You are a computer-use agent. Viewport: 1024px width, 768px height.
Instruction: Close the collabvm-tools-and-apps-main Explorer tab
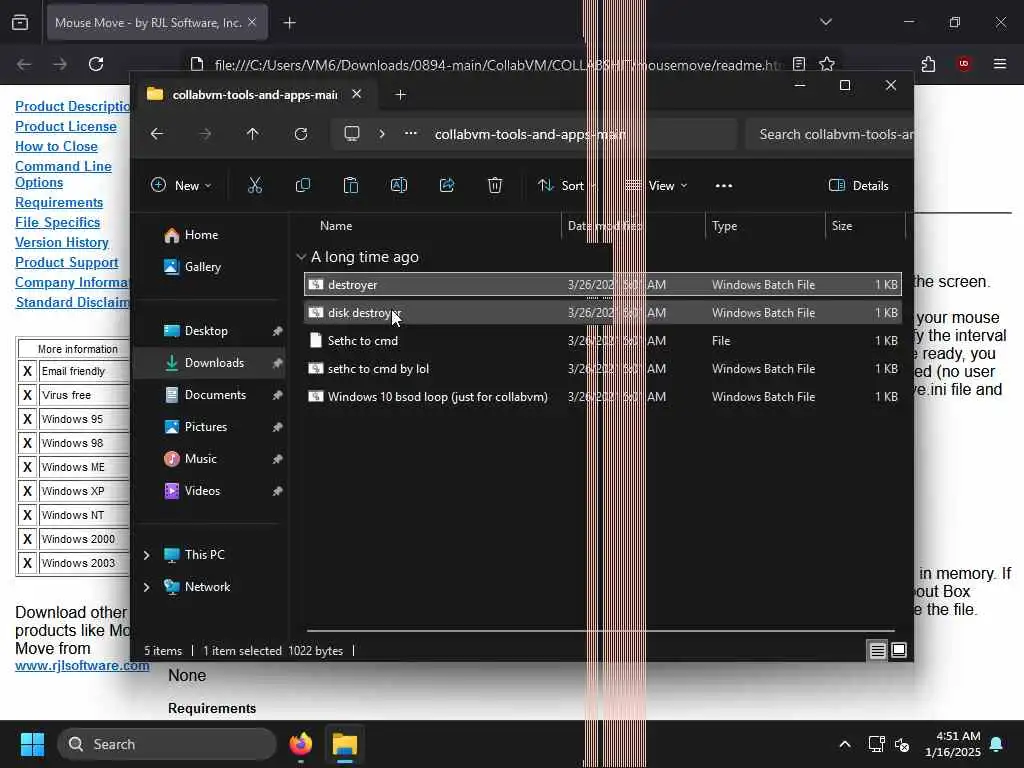[x=357, y=94]
